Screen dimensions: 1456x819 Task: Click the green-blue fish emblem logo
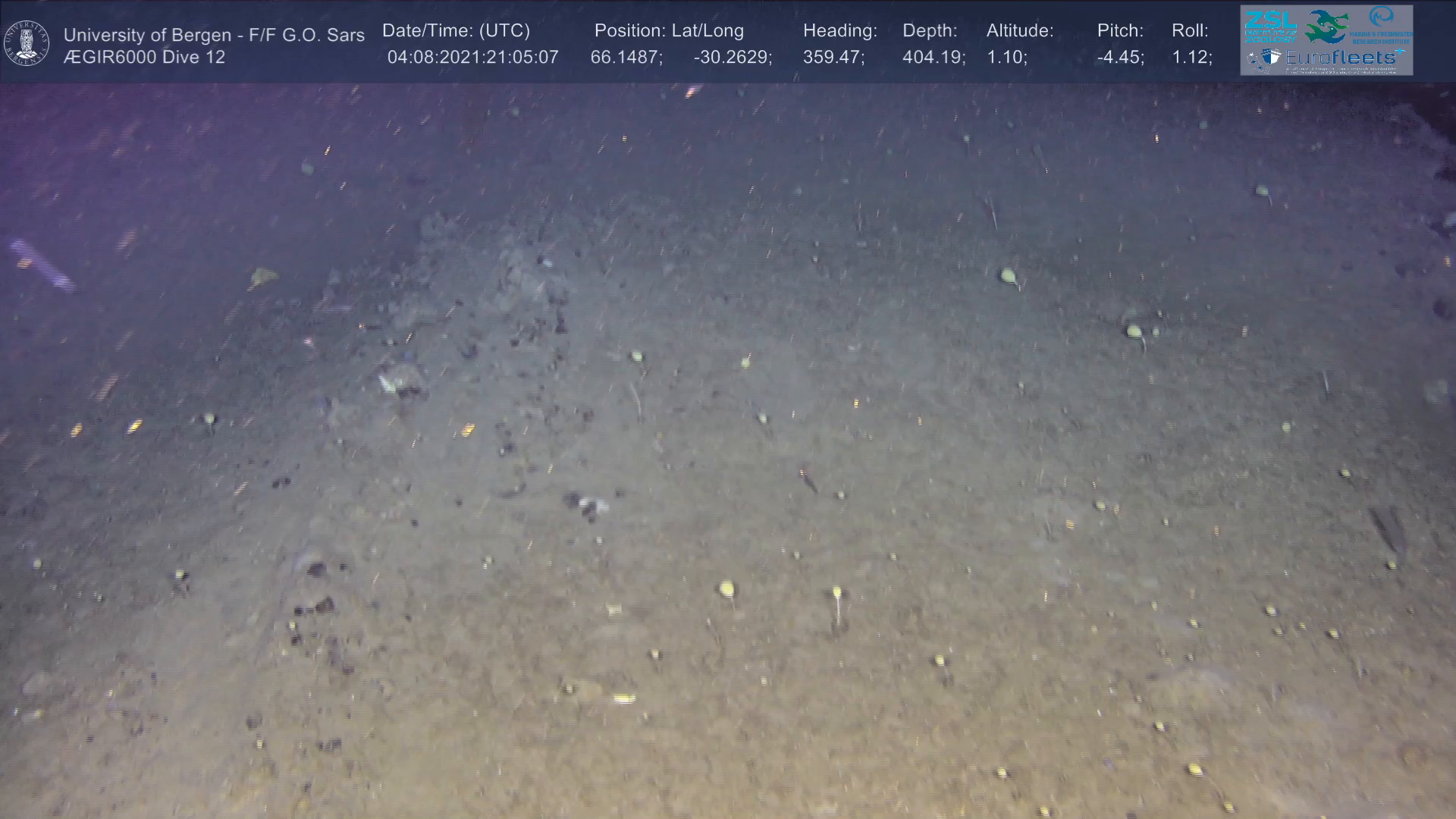click(1326, 25)
